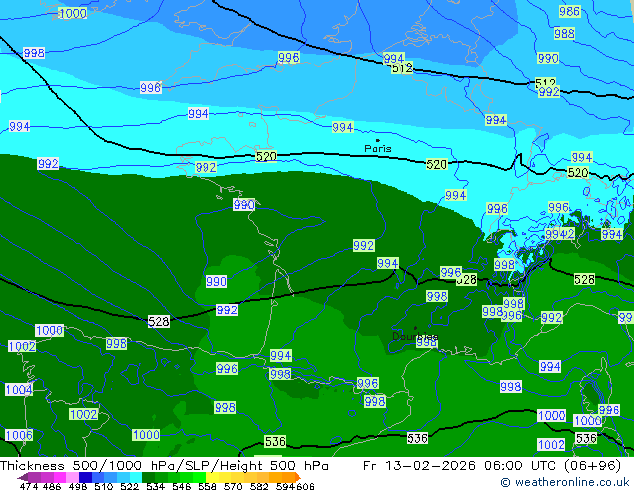Image resolution: width=634 pixels, height=490 pixels.
Task: Click the orange arrow end of the legend
Action: 298,477
